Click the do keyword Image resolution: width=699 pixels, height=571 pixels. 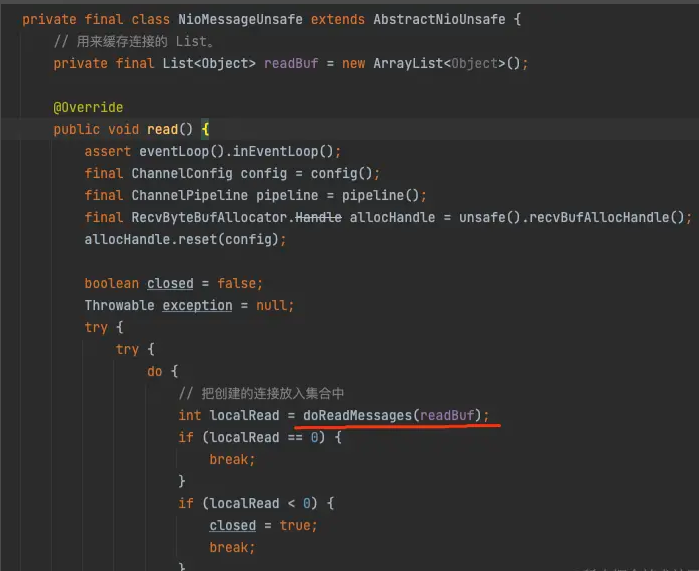[x=155, y=371]
